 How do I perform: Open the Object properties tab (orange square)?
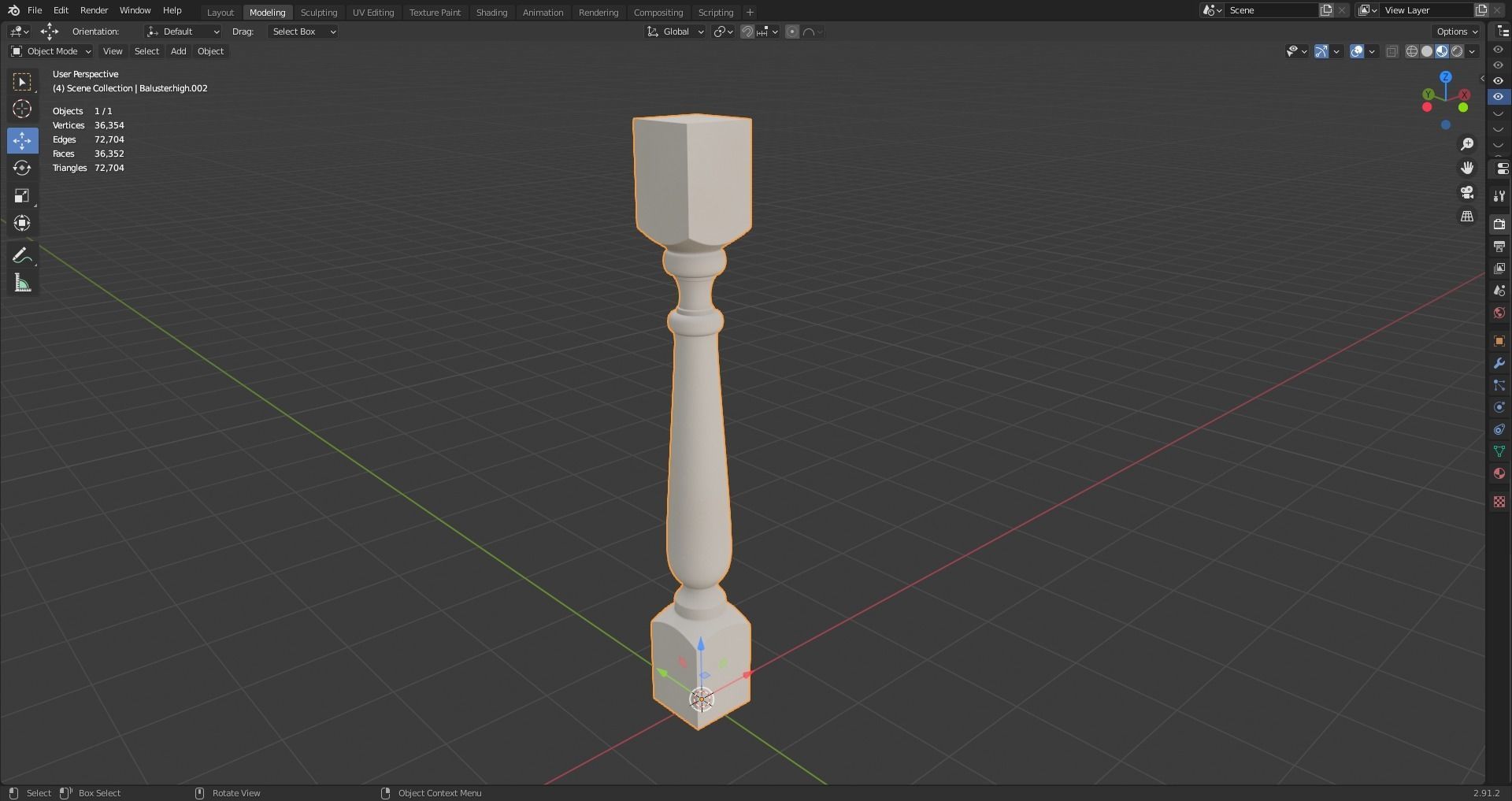point(1499,341)
